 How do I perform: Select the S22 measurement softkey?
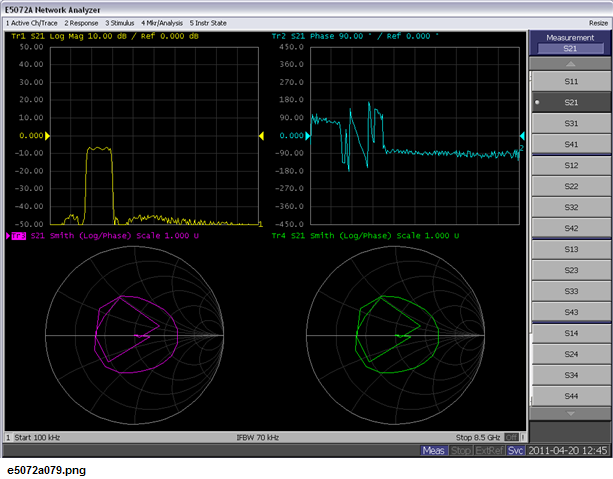(571, 187)
